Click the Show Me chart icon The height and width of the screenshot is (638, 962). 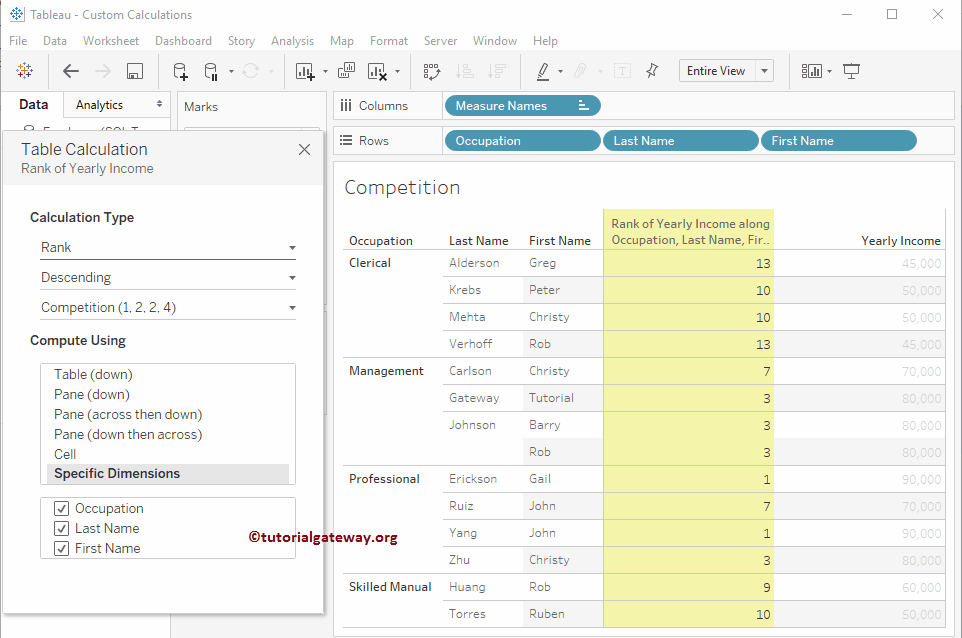[812, 71]
